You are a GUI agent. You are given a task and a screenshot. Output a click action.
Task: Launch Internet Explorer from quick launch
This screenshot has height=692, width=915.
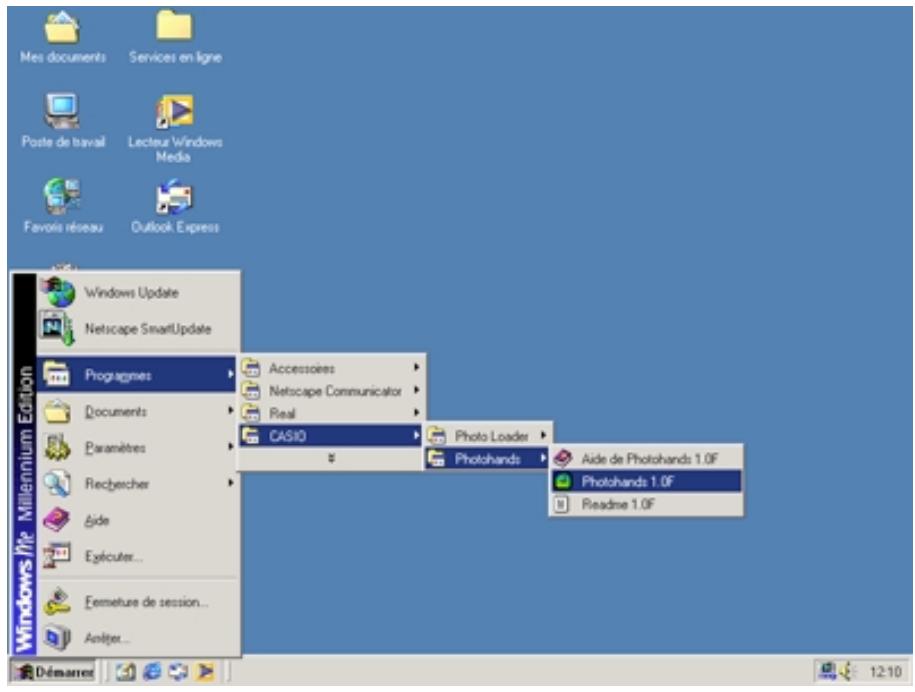152,672
